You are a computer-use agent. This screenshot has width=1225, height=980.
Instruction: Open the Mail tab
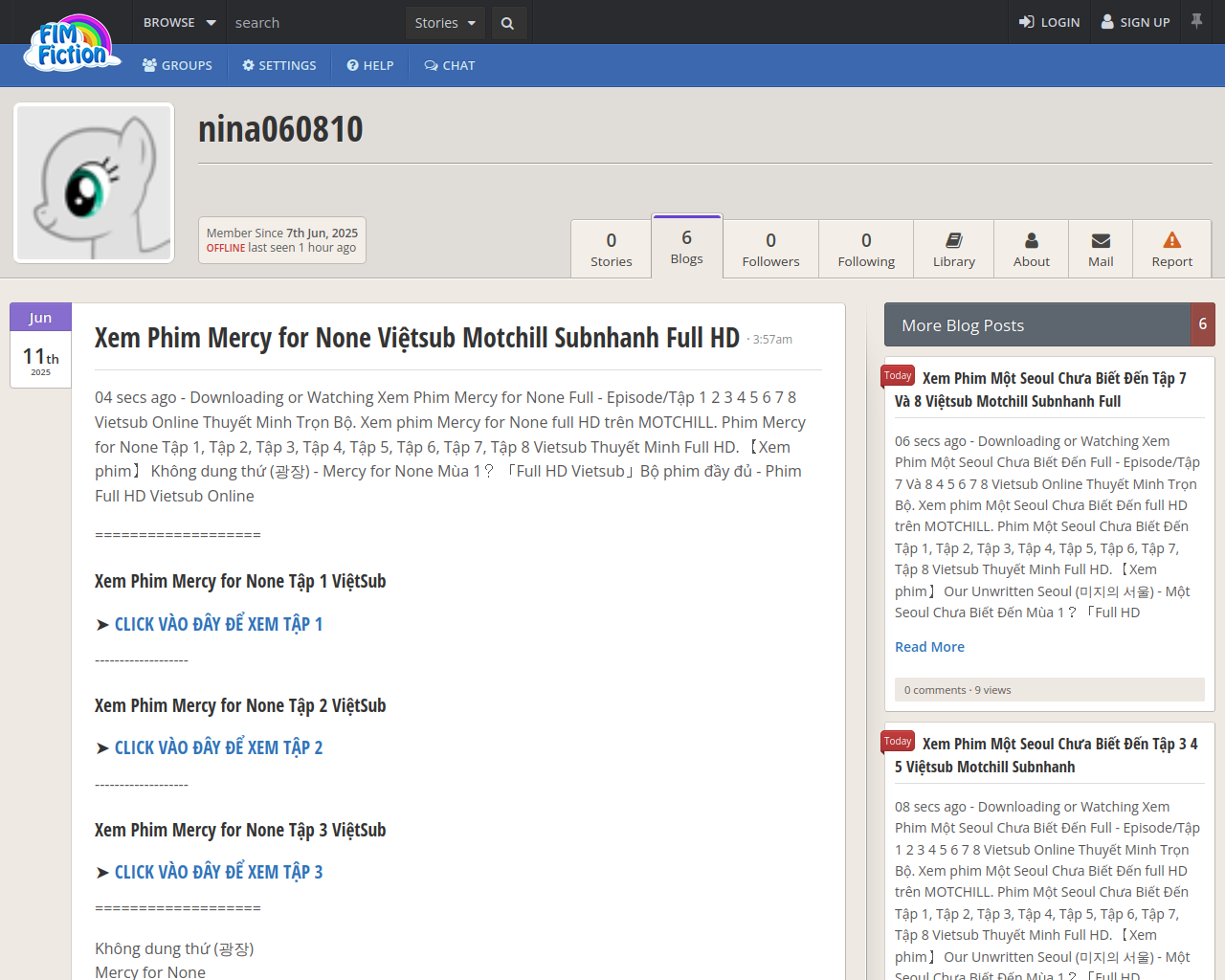1101,249
